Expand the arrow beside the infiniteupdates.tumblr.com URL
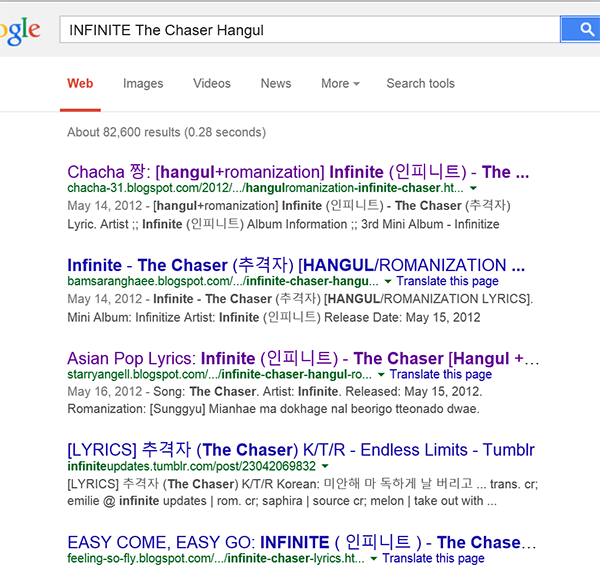 (x=325, y=467)
